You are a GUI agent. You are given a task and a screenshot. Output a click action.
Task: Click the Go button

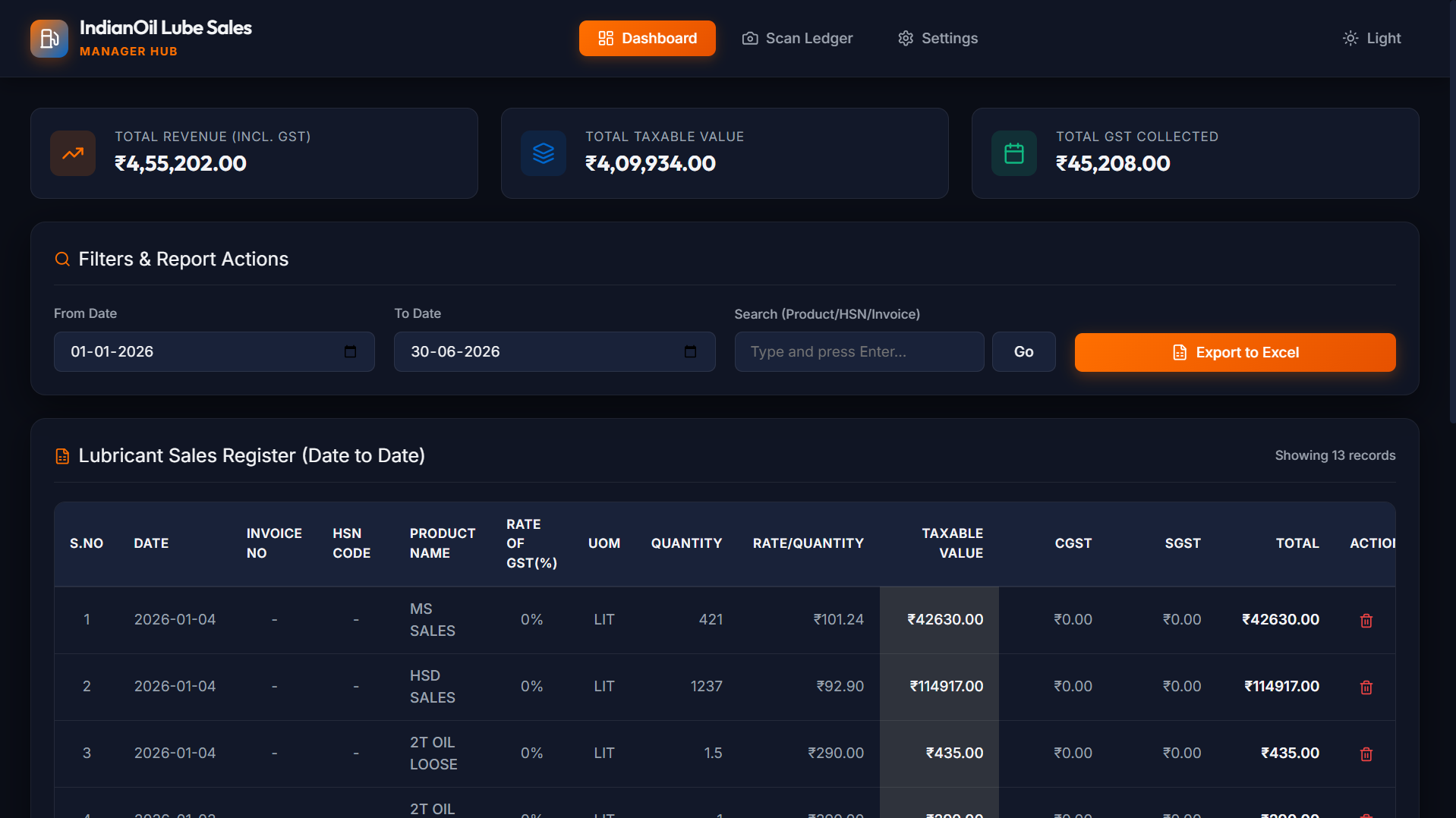(x=1023, y=351)
